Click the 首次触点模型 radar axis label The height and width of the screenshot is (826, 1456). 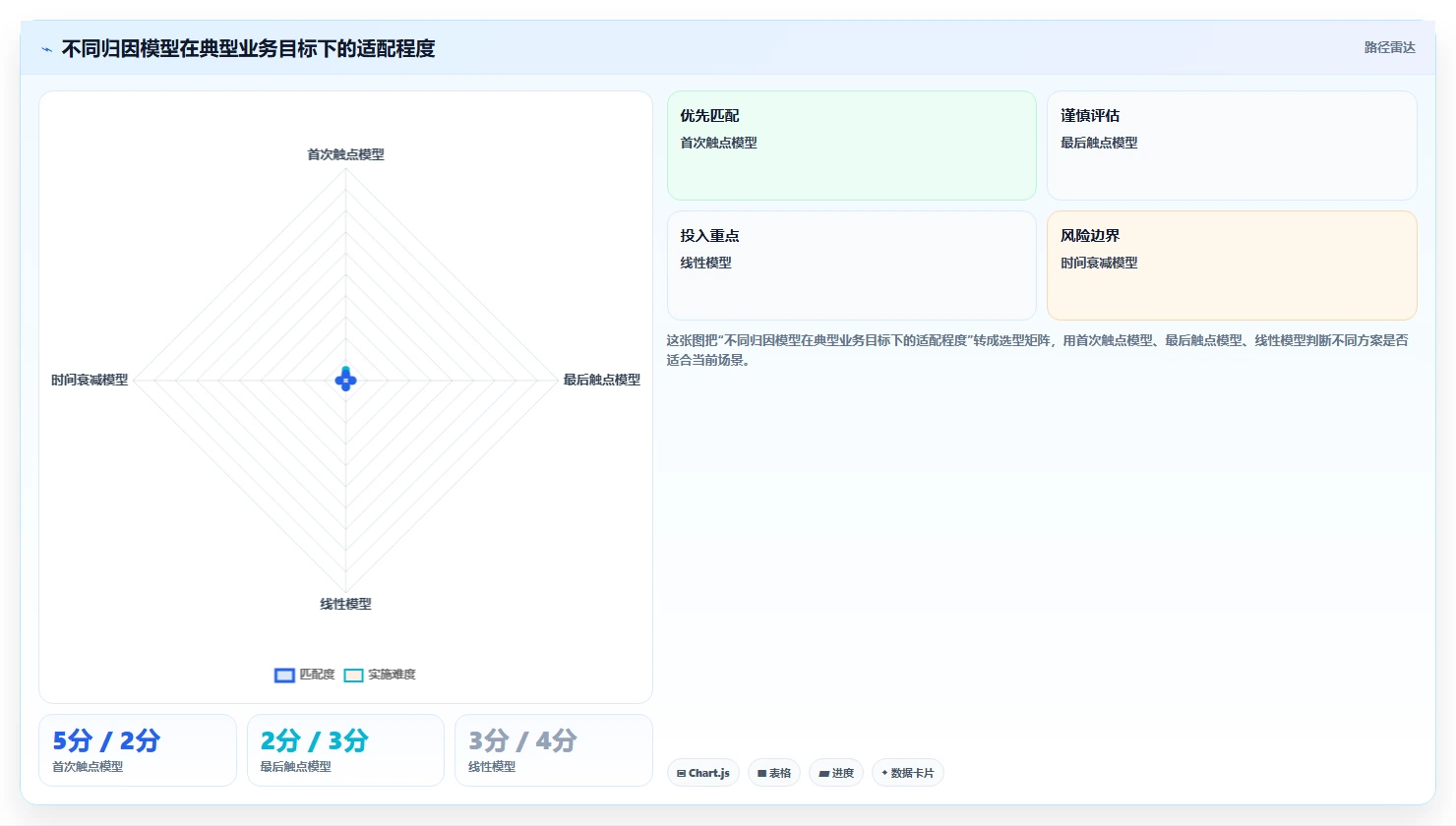click(x=345, y=154)
